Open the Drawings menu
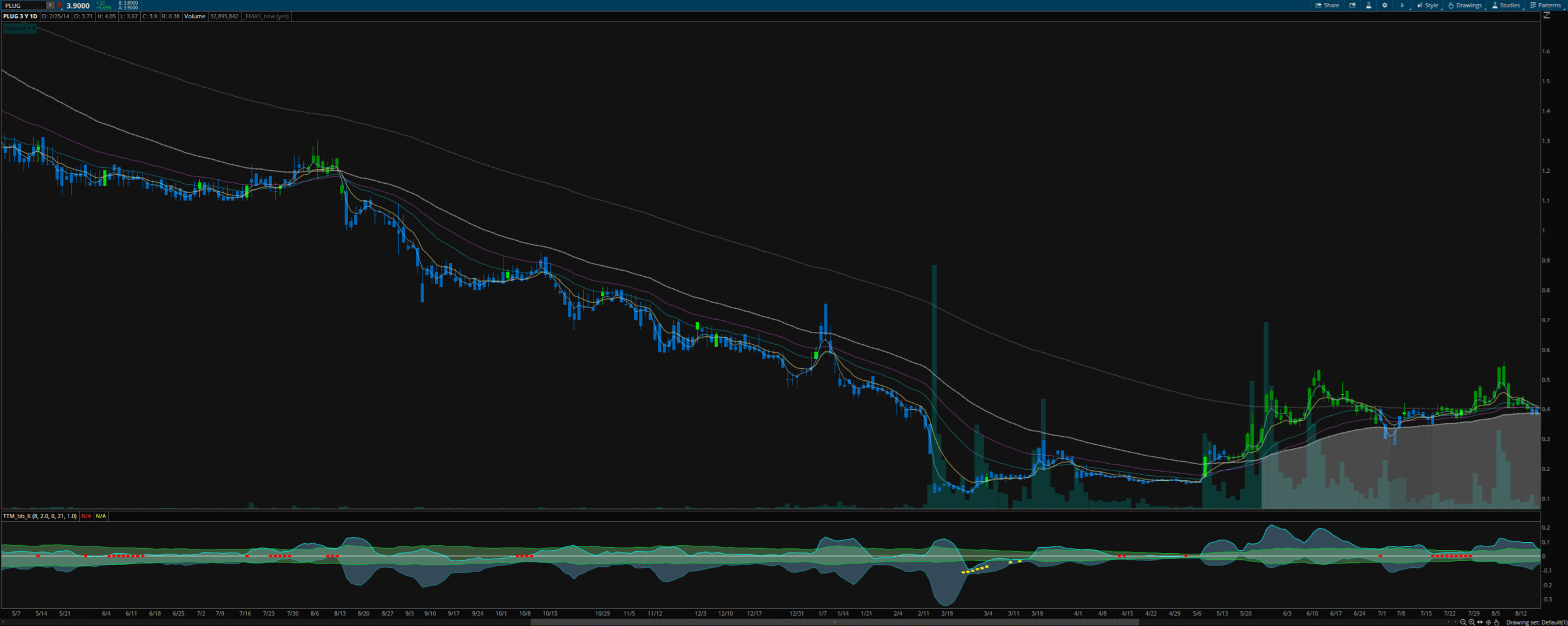The width and height of the screenshot is (1568, 626). 1464,6
